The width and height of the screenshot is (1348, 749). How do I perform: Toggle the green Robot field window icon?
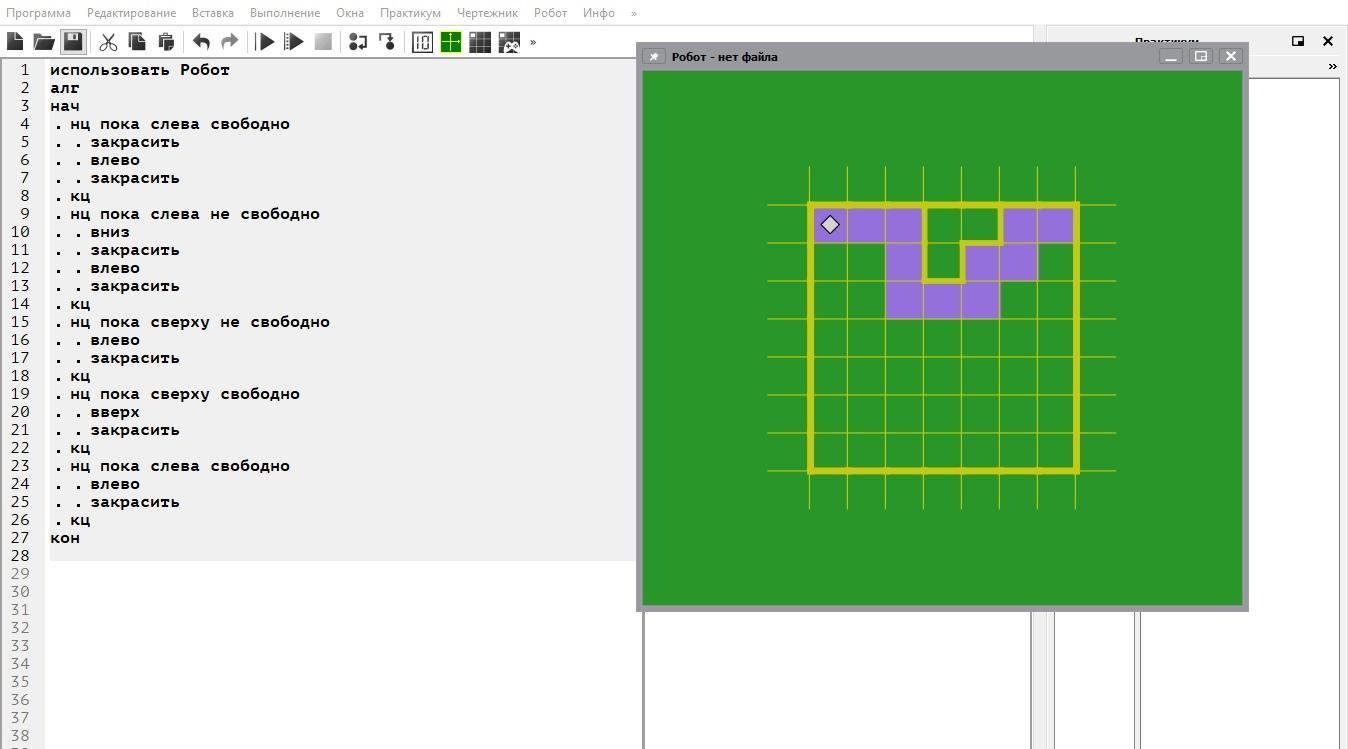(451, 42)
